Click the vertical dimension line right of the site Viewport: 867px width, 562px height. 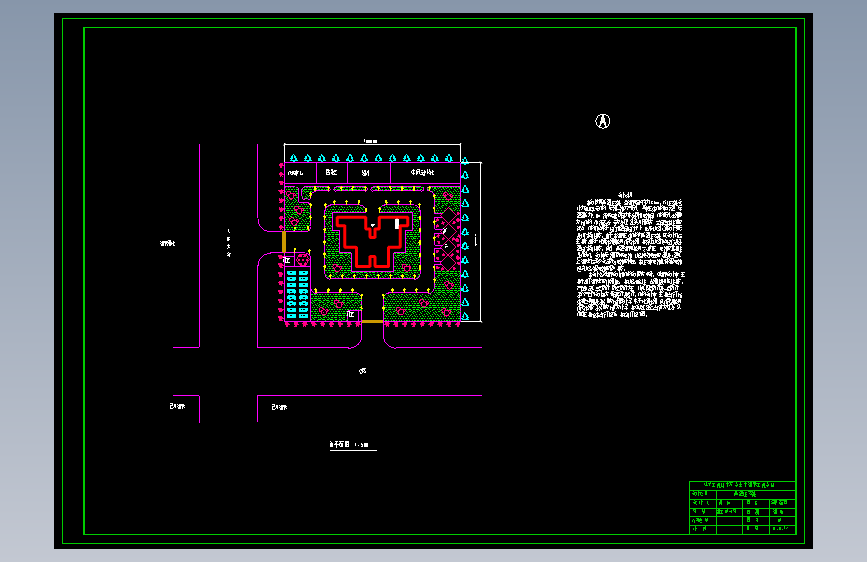pos(480,242)
